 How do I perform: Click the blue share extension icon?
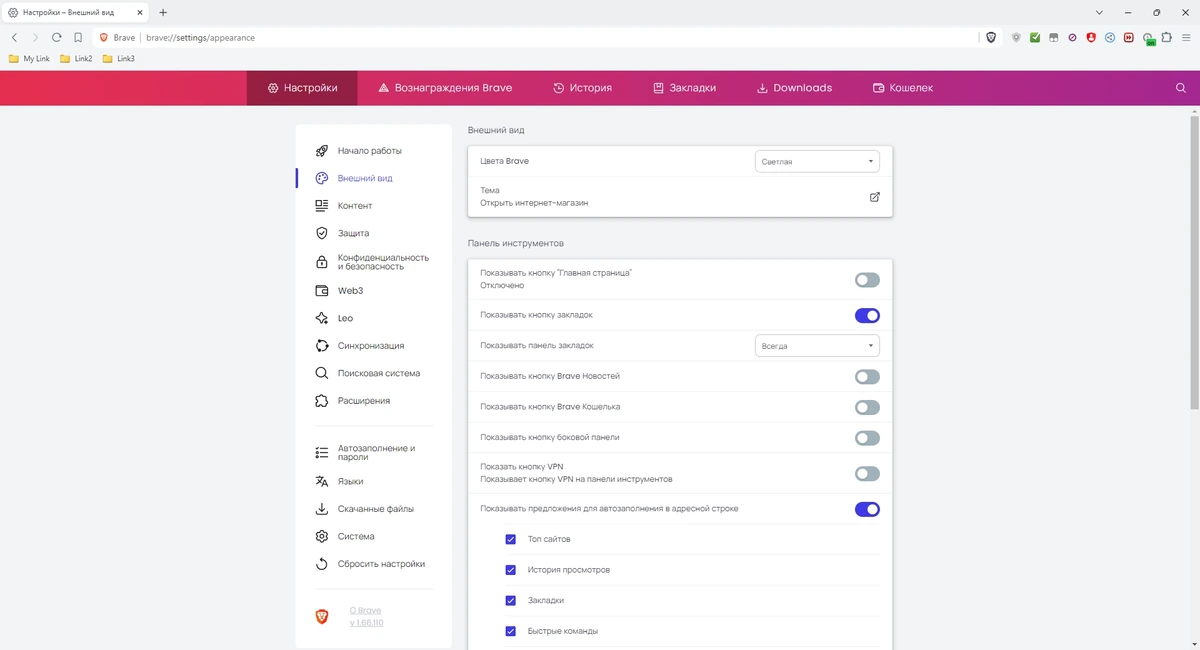pos(1110,37)
